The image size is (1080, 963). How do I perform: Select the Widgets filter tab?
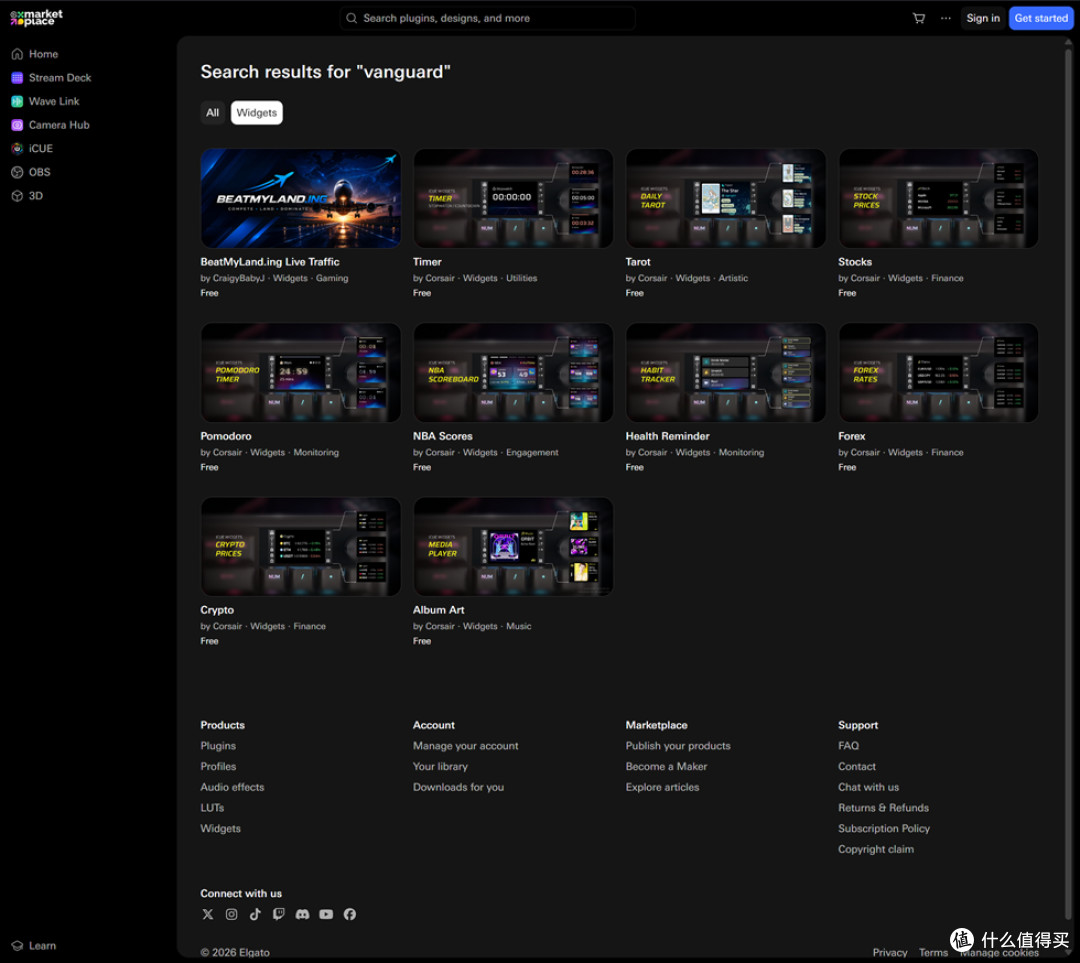click(x=256, y=112)
